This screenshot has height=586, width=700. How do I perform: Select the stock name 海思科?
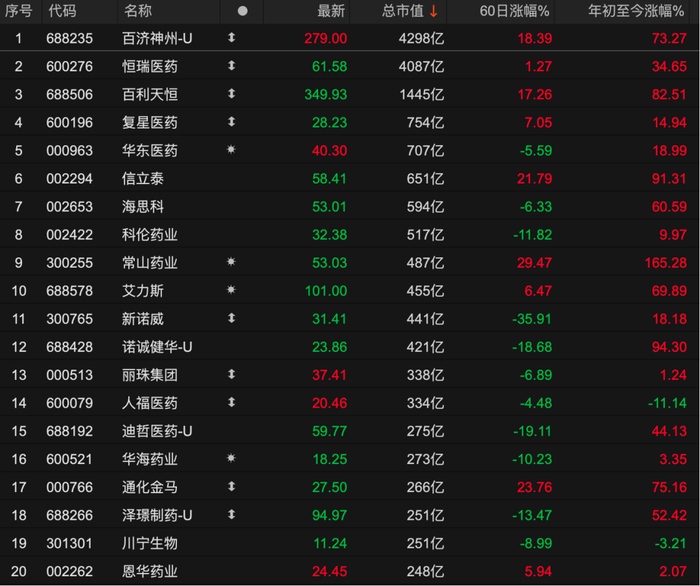click(x=143, y=207)
